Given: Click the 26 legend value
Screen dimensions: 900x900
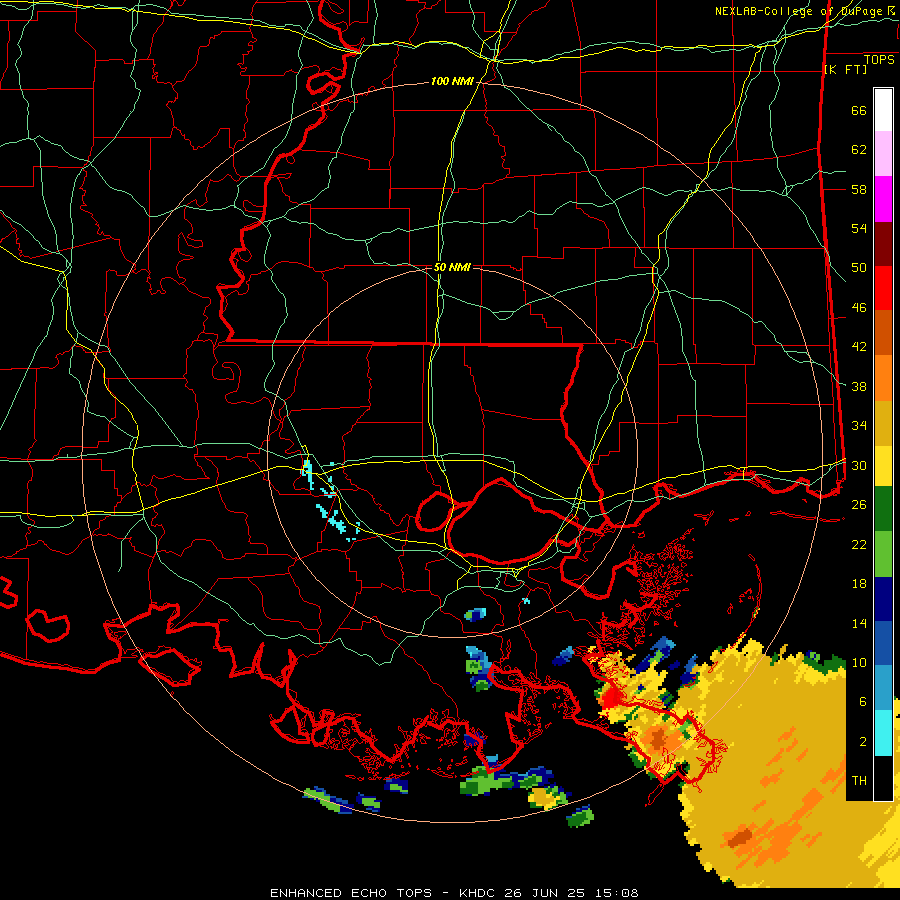Looking at the screenshot, I should point(859,505).
